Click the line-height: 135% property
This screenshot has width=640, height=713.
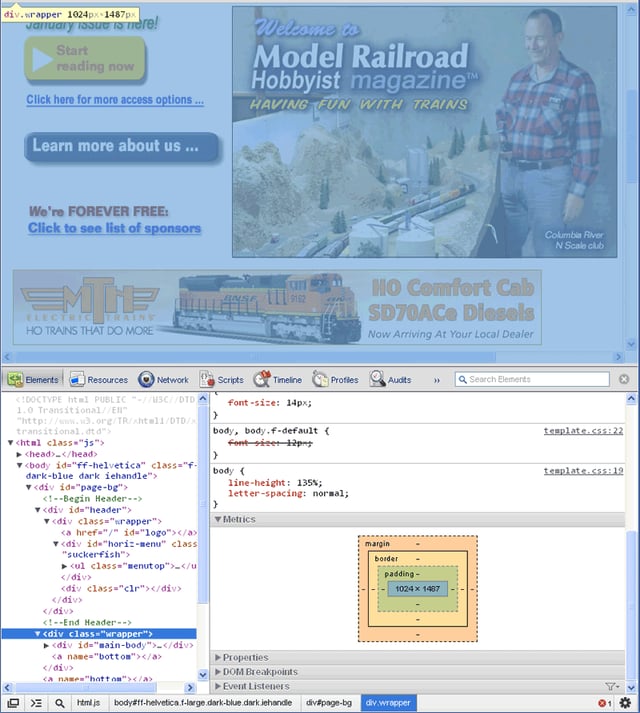(x=275, y=482)
